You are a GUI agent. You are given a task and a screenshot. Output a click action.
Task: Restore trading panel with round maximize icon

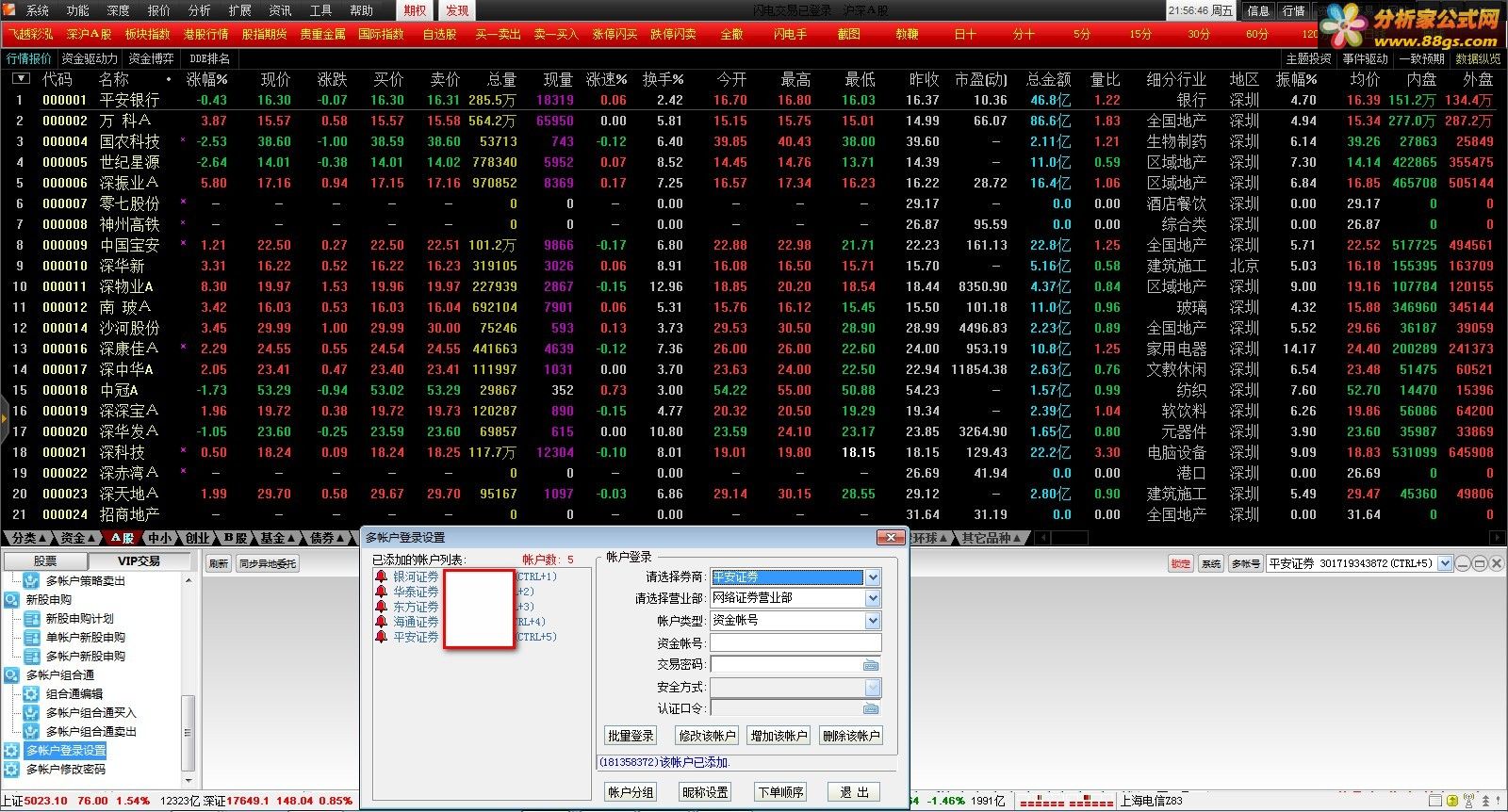click(1480, 563)
